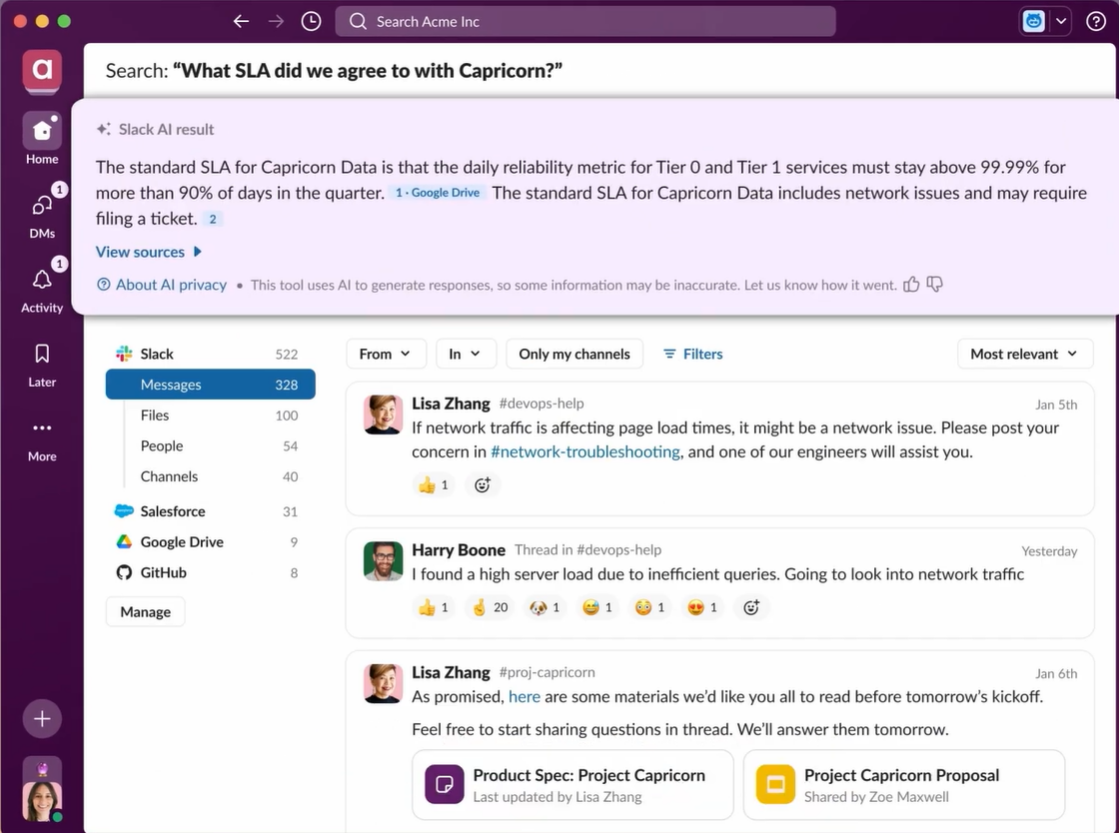1119x833 pixels.
Task: Click the flushed face emoji reaction
Action: point(650,607)
